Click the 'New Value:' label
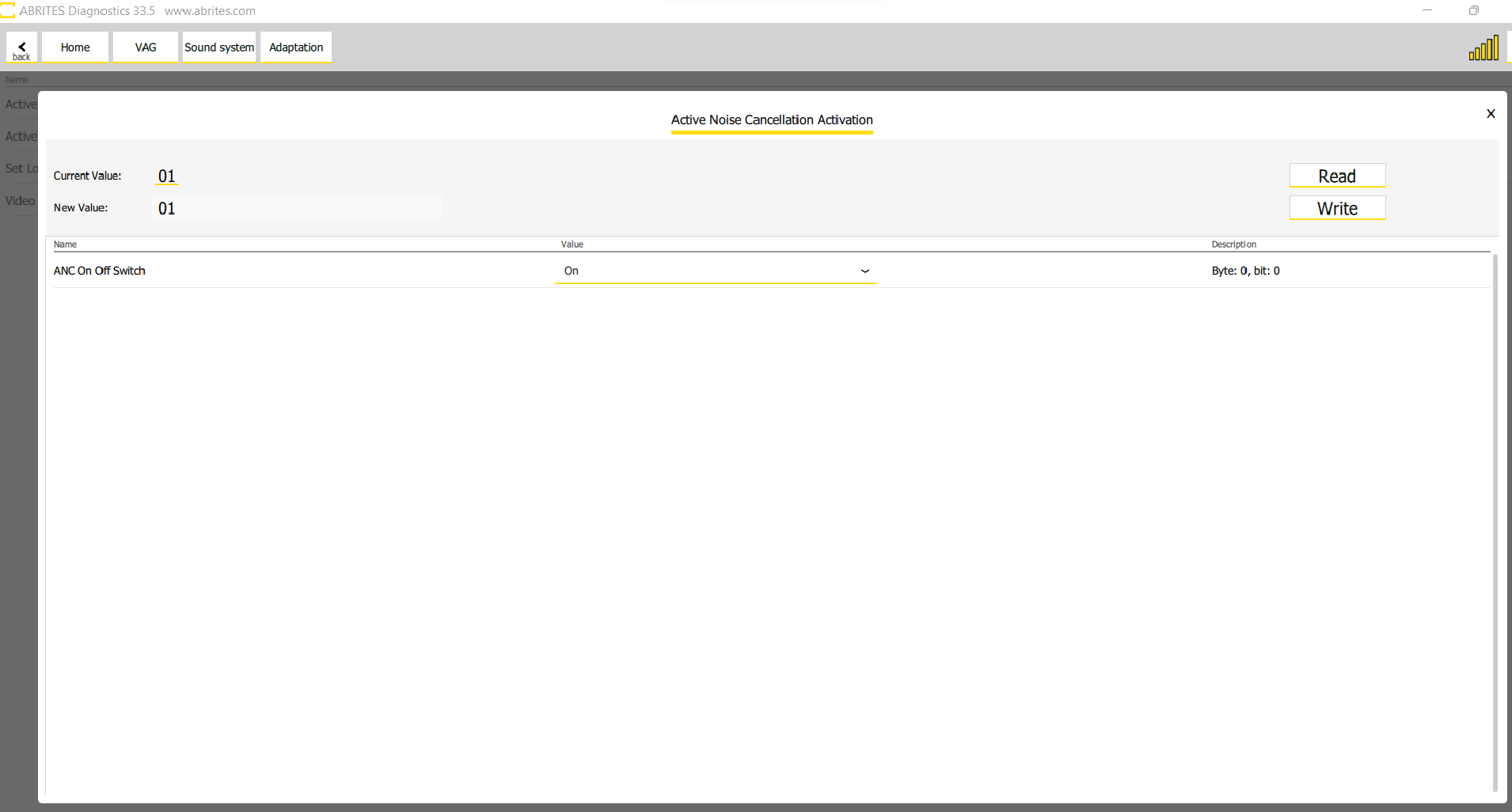 (x=81, y=208)
